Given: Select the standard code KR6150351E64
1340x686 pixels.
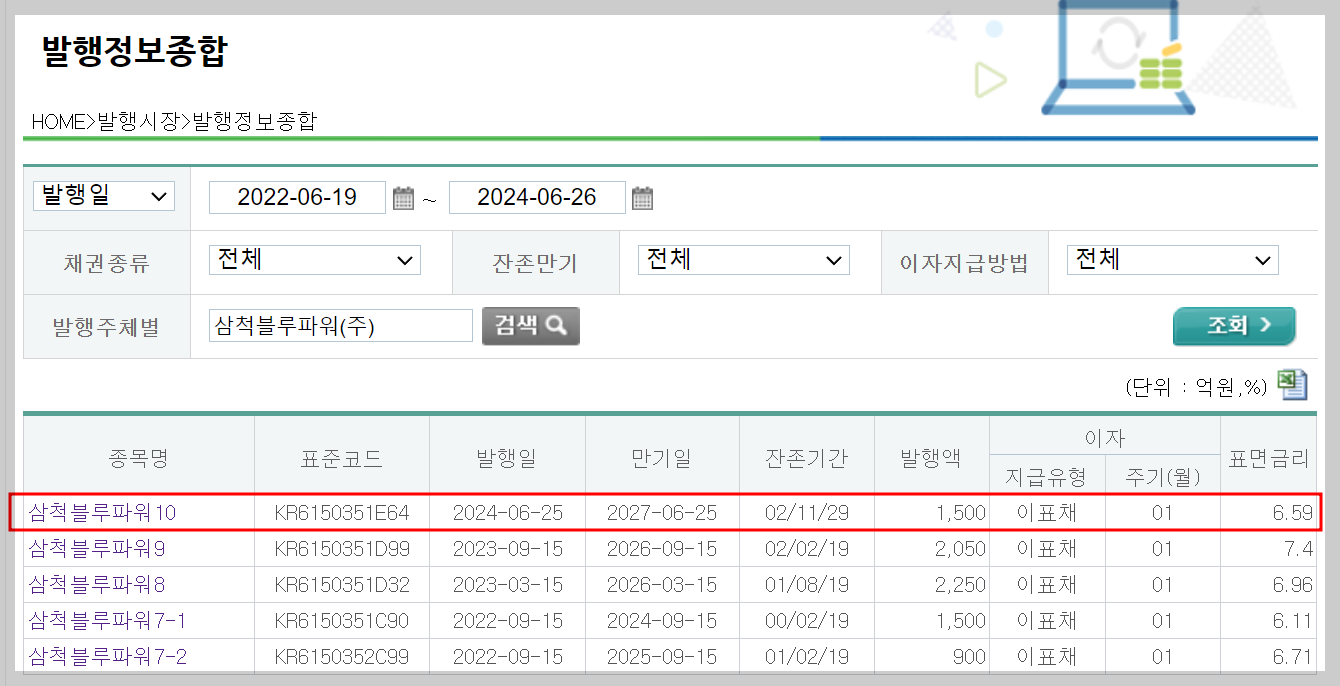Looking at the screenshot, I should coord(342,513).
